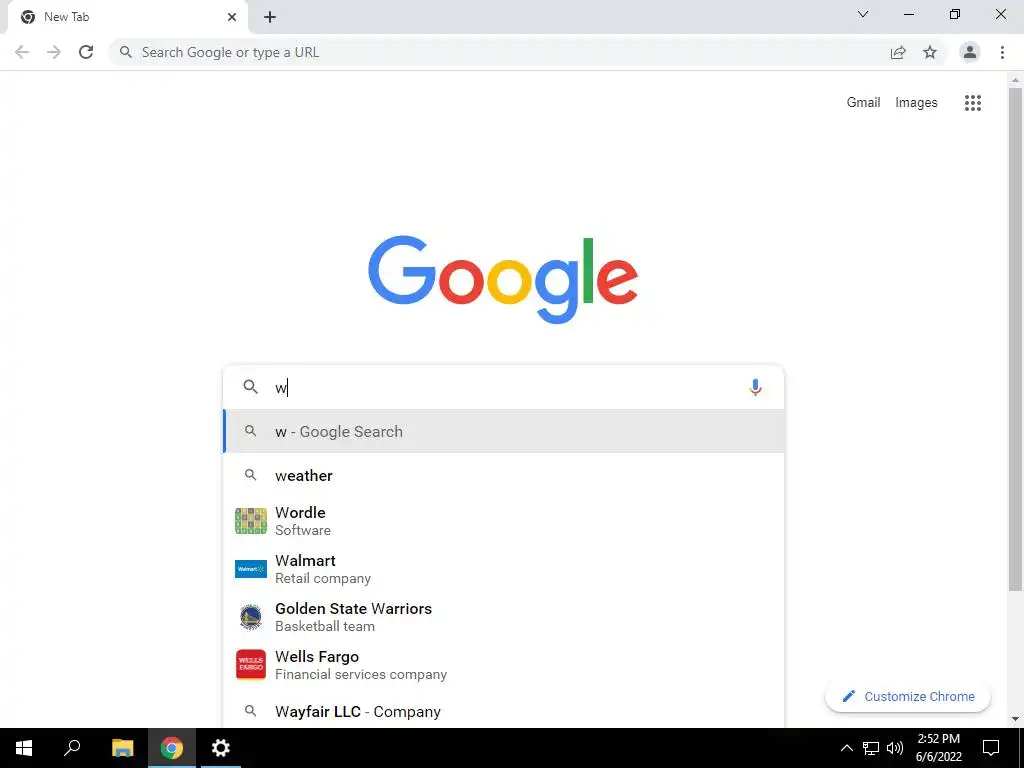Open the Google apps grid
This screenshot has height=768, width=1024.
tap(972, 103)
